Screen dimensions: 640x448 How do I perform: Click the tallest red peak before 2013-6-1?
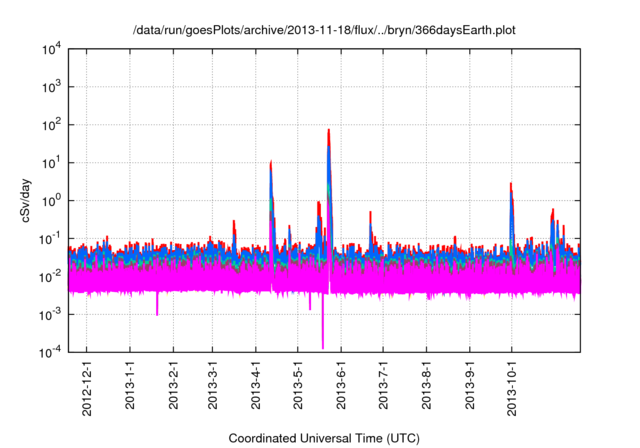tap(329, 130)
